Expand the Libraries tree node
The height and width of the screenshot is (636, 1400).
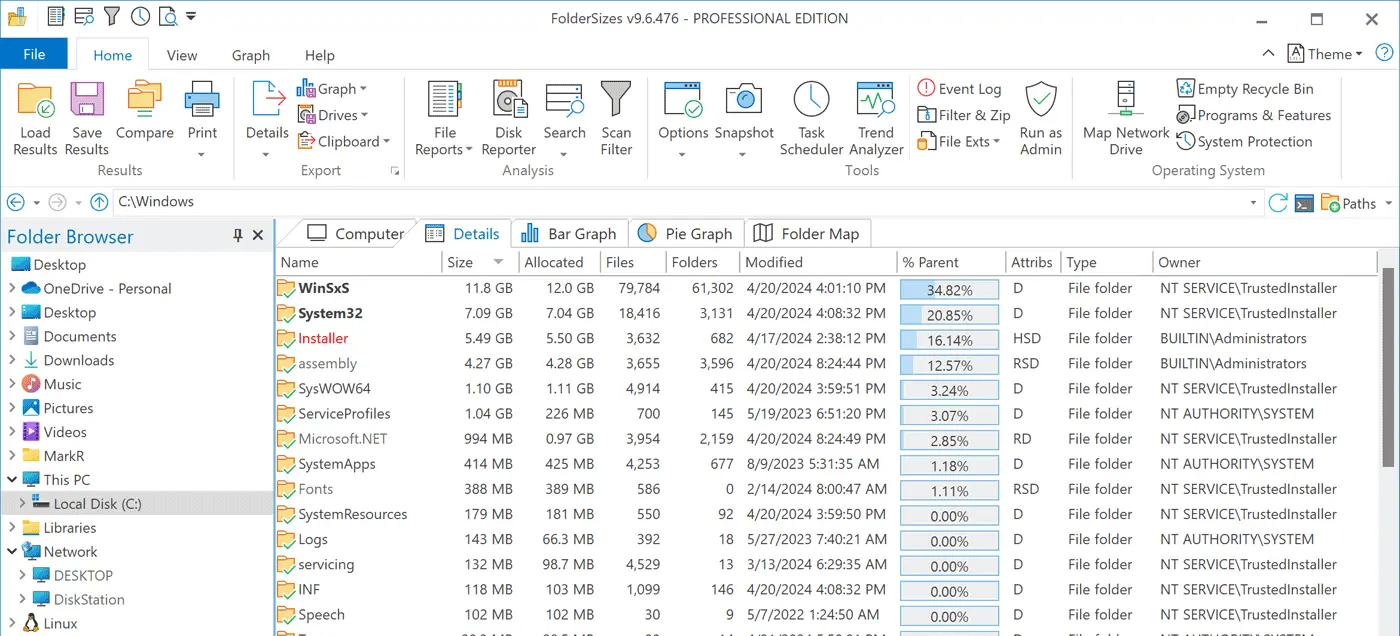click(x=11, y=528)
